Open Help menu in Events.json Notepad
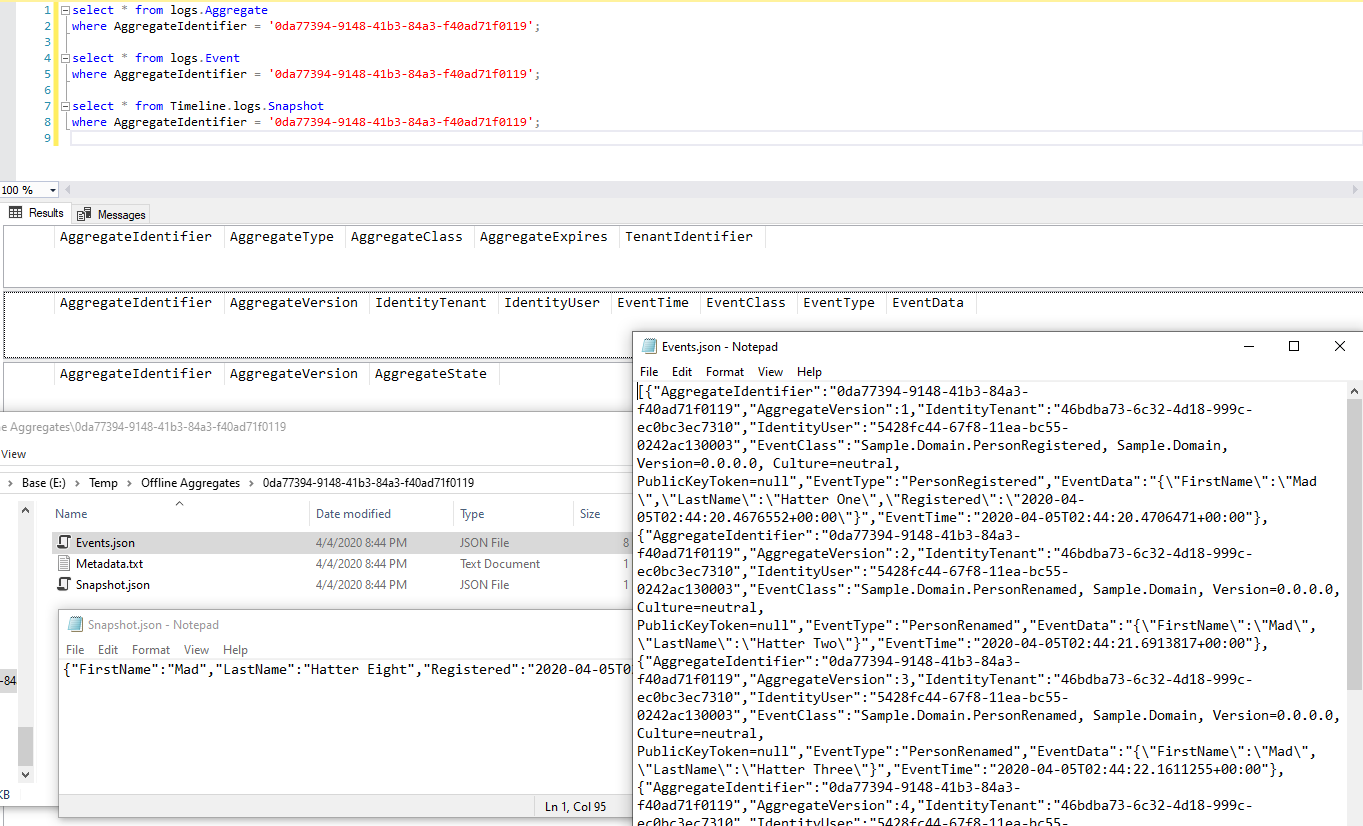The image size is (1363, 826). [x=809, y=372]
